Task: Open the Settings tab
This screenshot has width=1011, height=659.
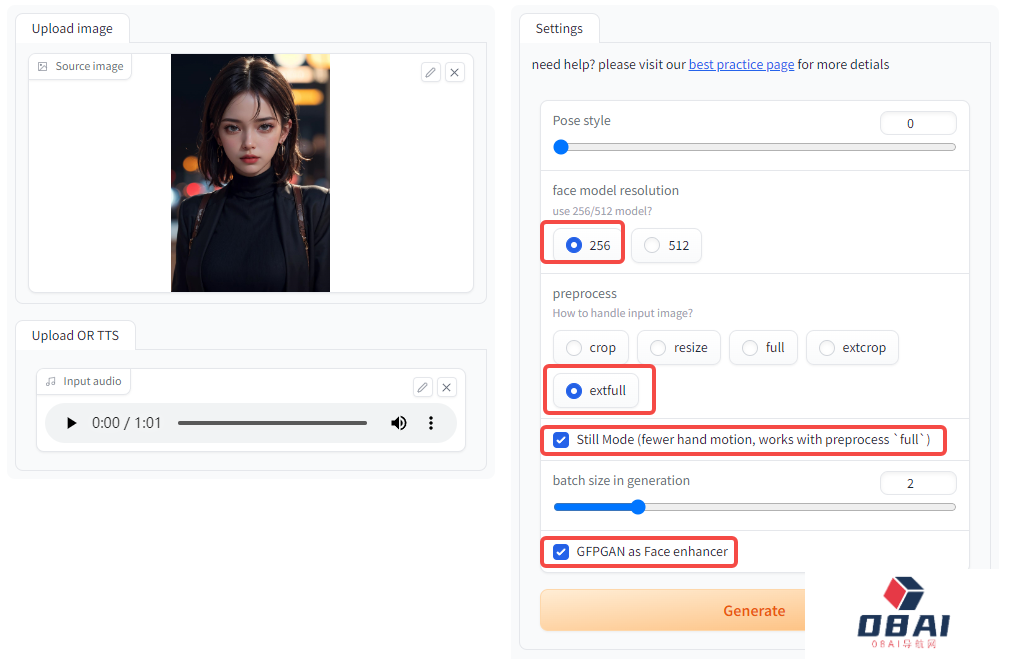Action: [559, 29]
